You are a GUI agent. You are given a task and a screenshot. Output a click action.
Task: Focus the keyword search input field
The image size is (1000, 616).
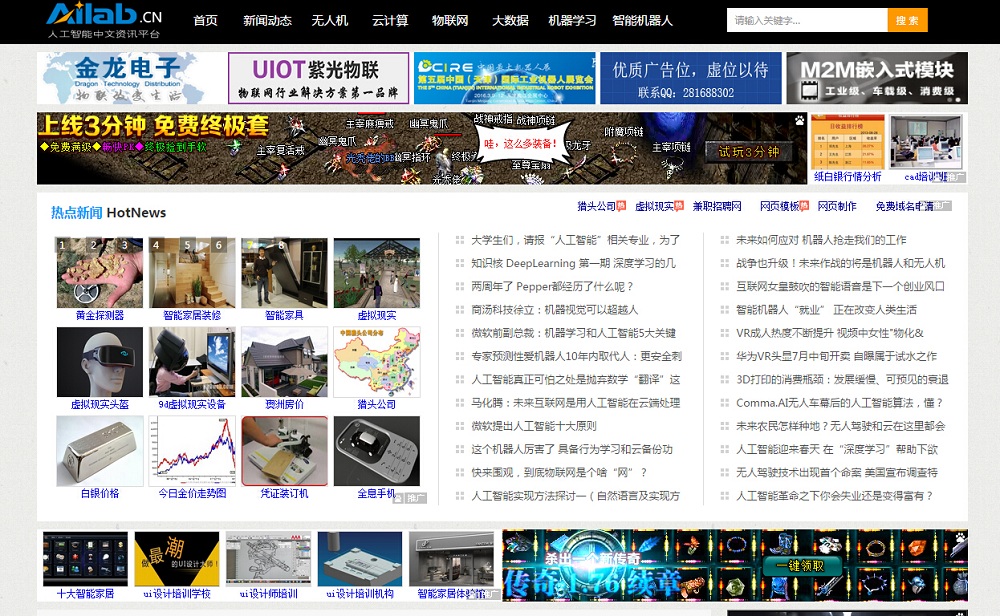pyautogui.click(x=806, y=21)
